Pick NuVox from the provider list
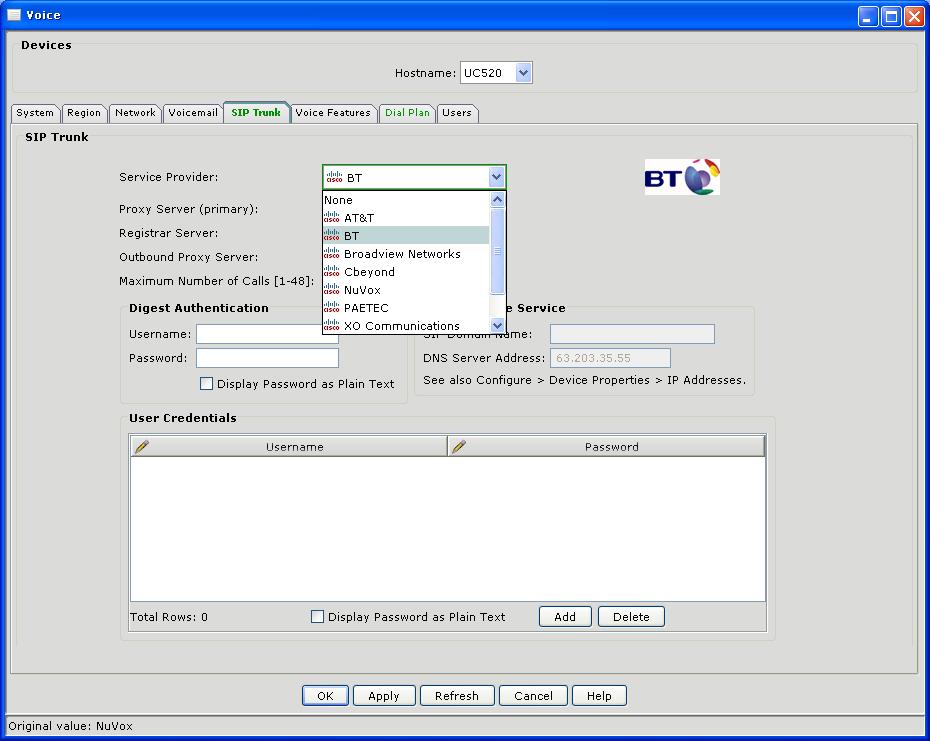930x741 pixels. coord(406,290)
